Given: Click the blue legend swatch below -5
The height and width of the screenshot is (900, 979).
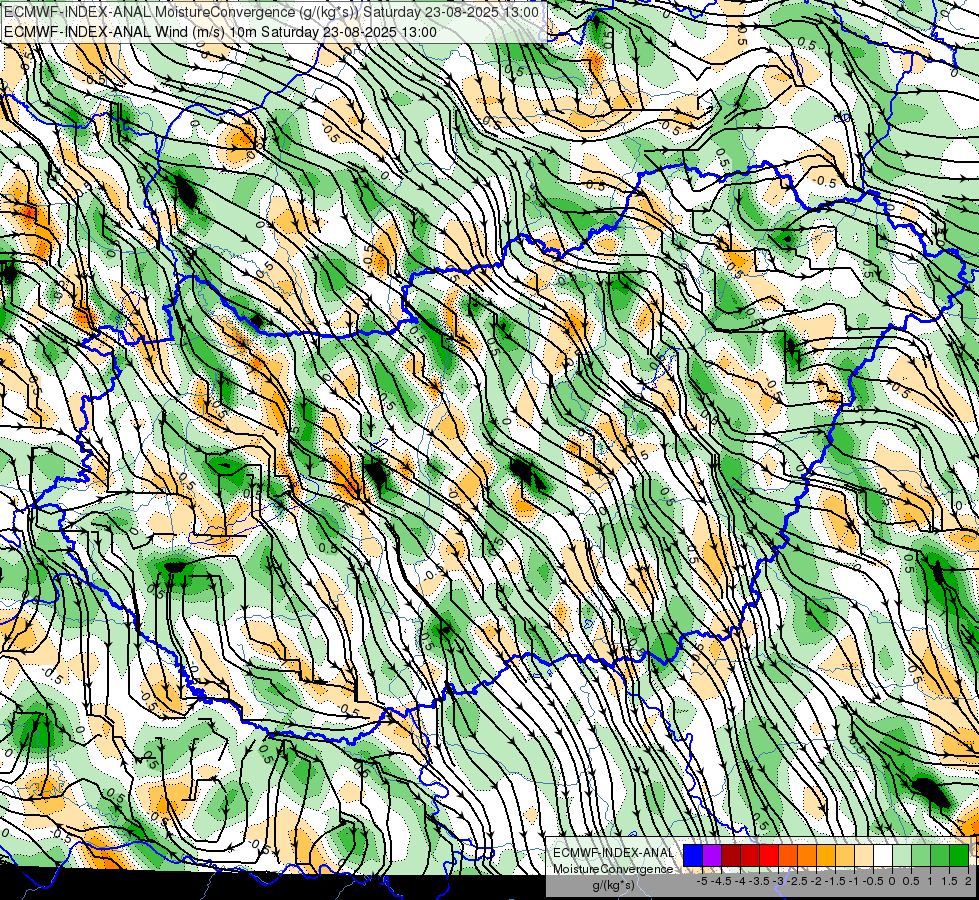Looking at the screenshot, I should (x=693, y=855).
